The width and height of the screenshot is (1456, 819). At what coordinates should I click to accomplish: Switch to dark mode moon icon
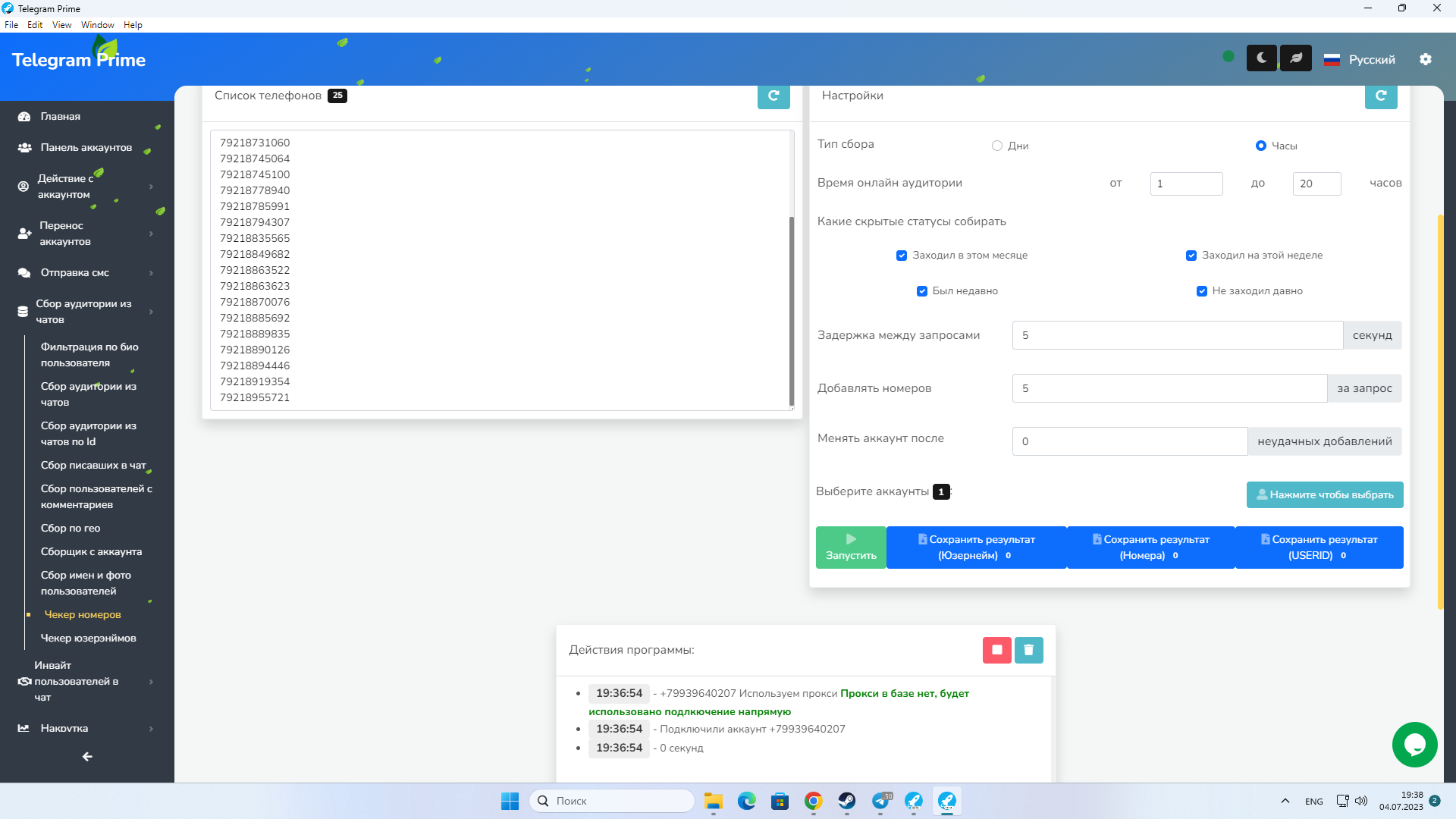coord(1261,58)
